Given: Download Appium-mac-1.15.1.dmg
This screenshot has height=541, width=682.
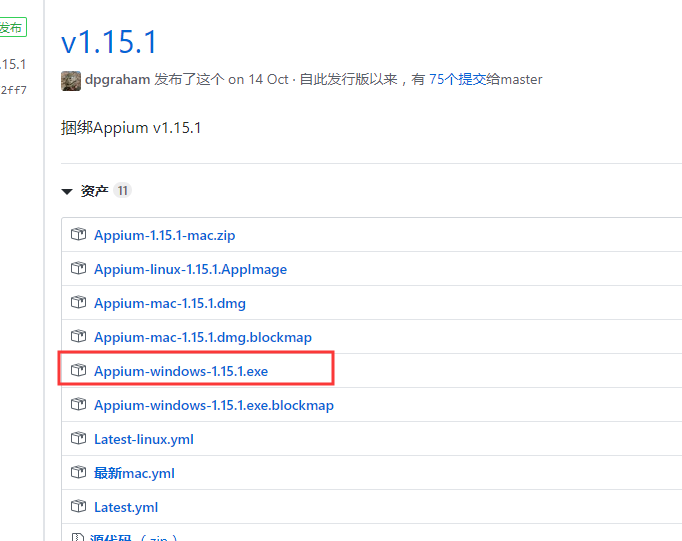Looking at the screenshot, I should (170, 303).
